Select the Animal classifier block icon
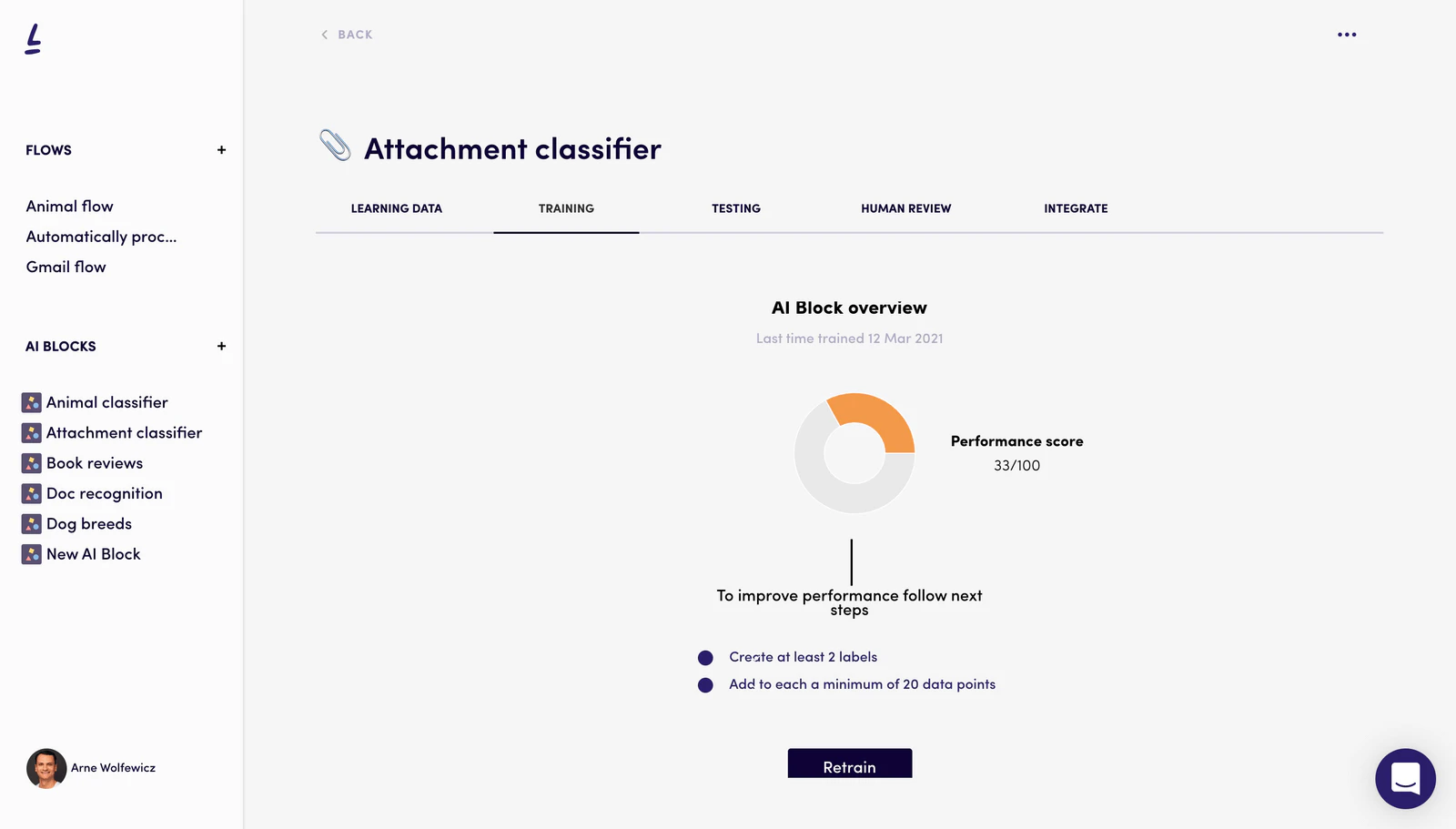Image resolution: width=1456 pixels, height=829 pixels. [x=30, y=401]
